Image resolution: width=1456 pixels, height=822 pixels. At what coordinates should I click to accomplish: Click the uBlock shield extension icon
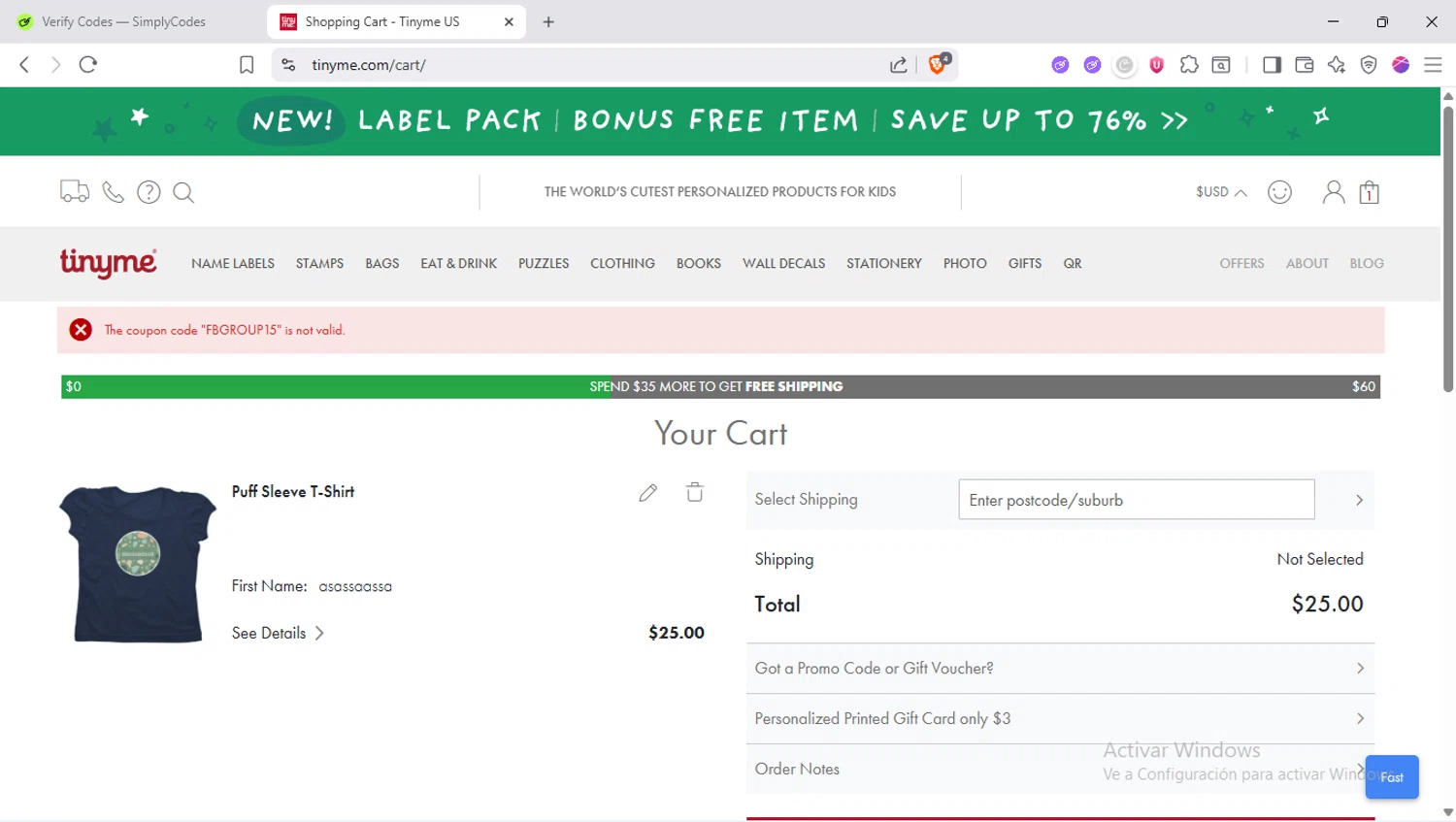tap(1156, 65)
